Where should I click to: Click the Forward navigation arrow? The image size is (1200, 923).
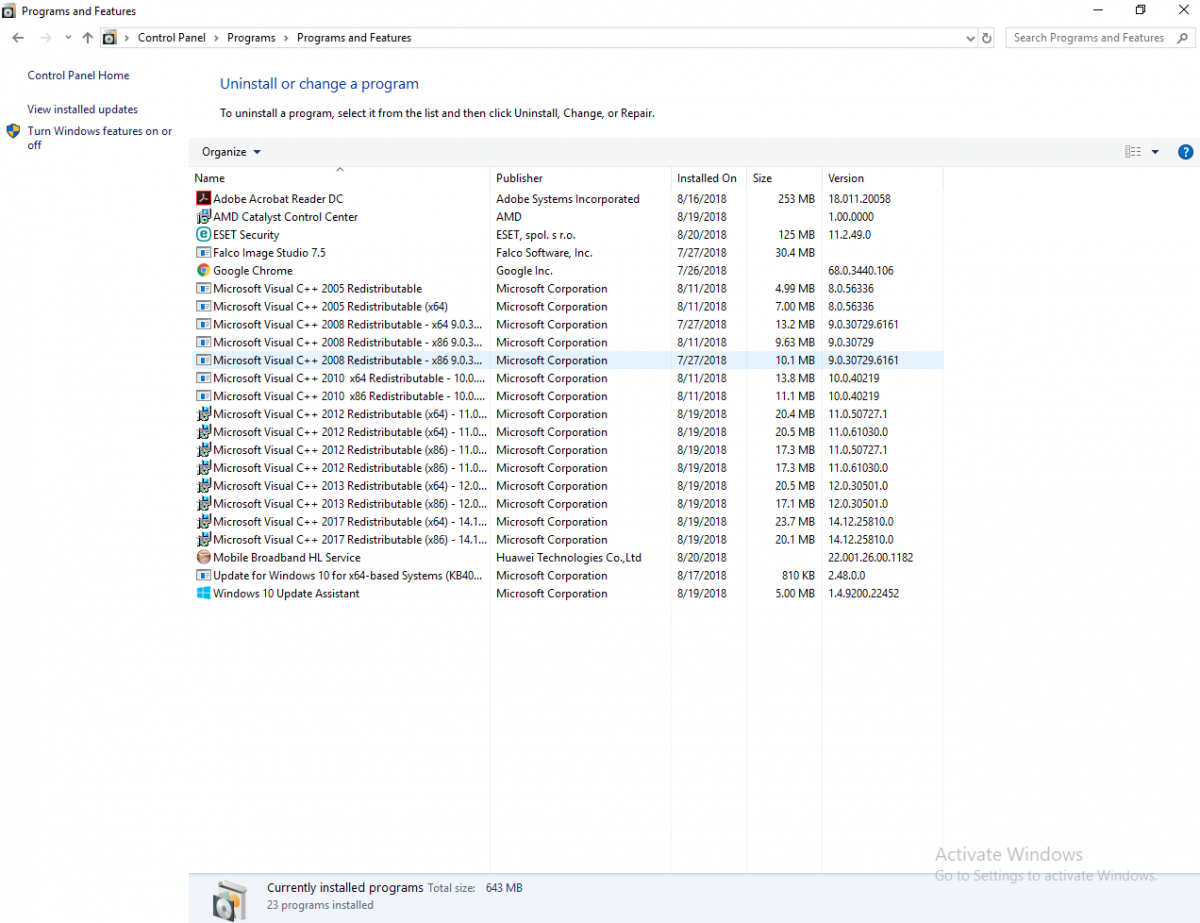pos(45,38)
